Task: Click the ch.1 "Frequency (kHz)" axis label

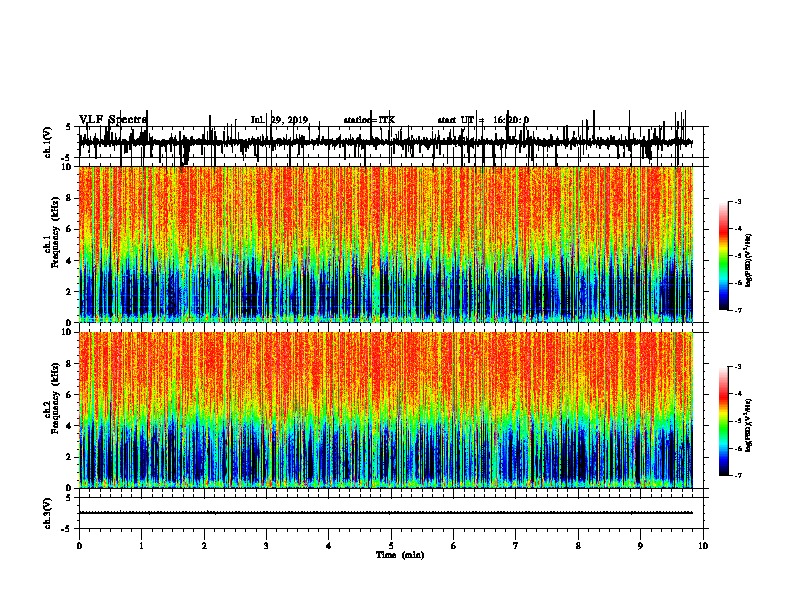Action: 55,232
